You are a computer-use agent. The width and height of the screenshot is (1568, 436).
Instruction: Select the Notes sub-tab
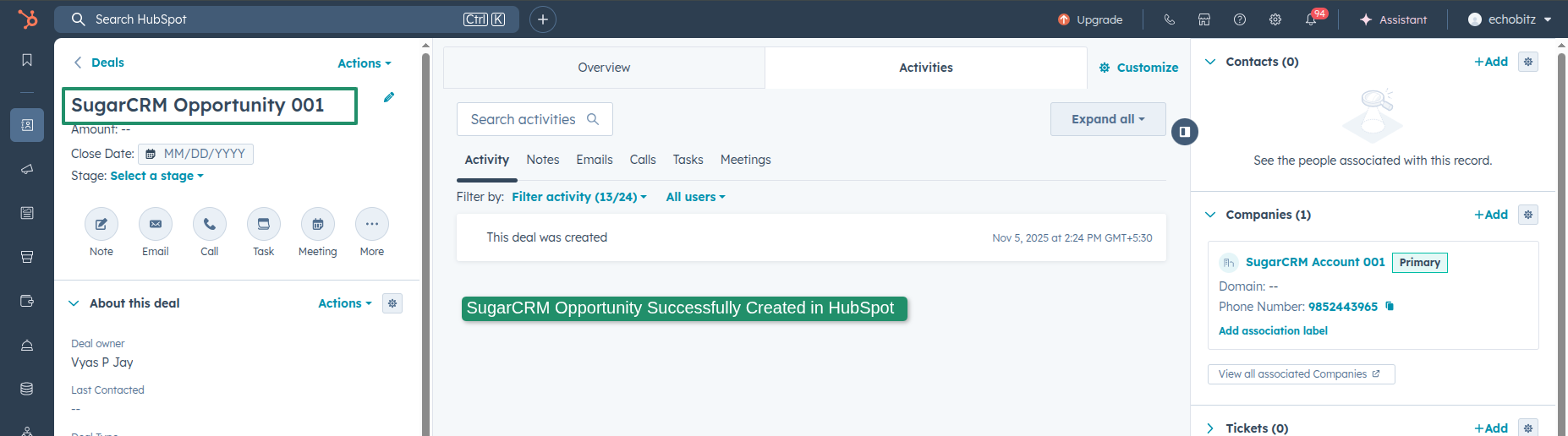point(543,160)
